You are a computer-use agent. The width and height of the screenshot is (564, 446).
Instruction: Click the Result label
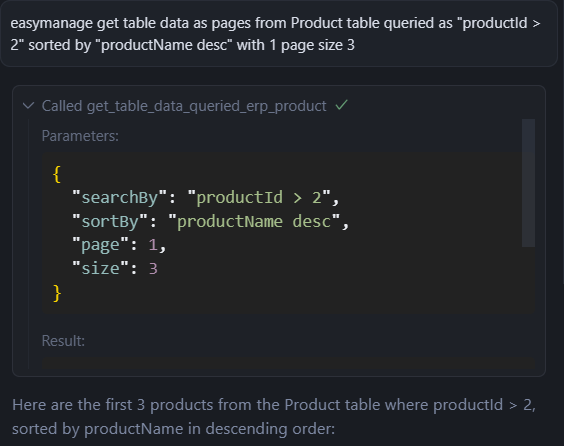click(x=63, y=341)
